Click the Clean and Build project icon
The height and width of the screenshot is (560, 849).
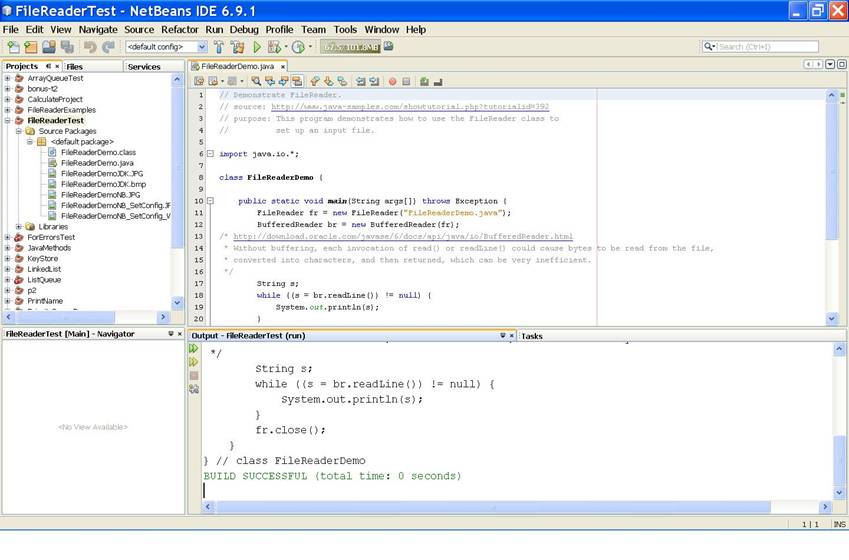tap(238, 47)
